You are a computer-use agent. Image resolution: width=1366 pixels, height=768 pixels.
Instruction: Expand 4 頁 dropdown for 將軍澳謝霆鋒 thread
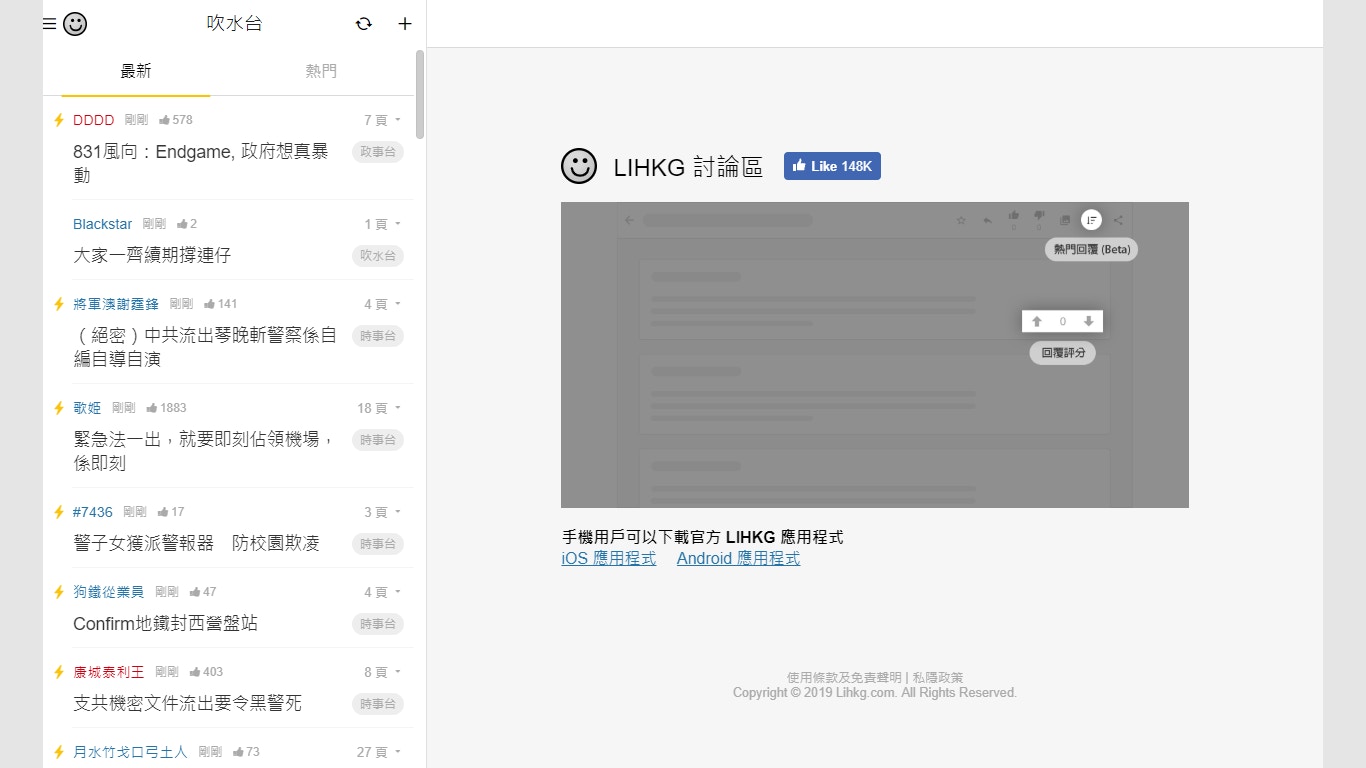pos(382,304)
